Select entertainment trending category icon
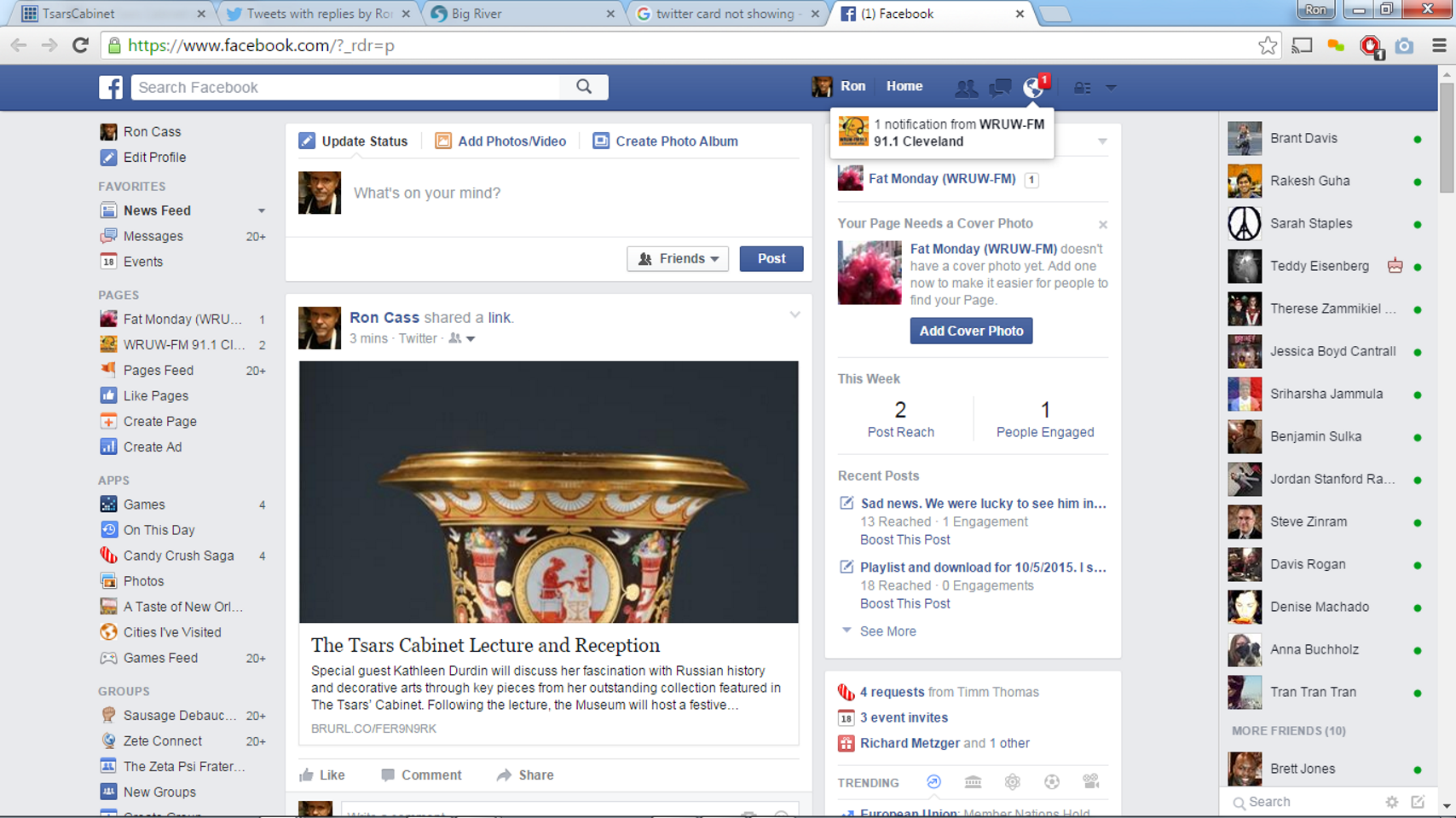This screenshot has width=1456, height=818. coord(1090,782)
